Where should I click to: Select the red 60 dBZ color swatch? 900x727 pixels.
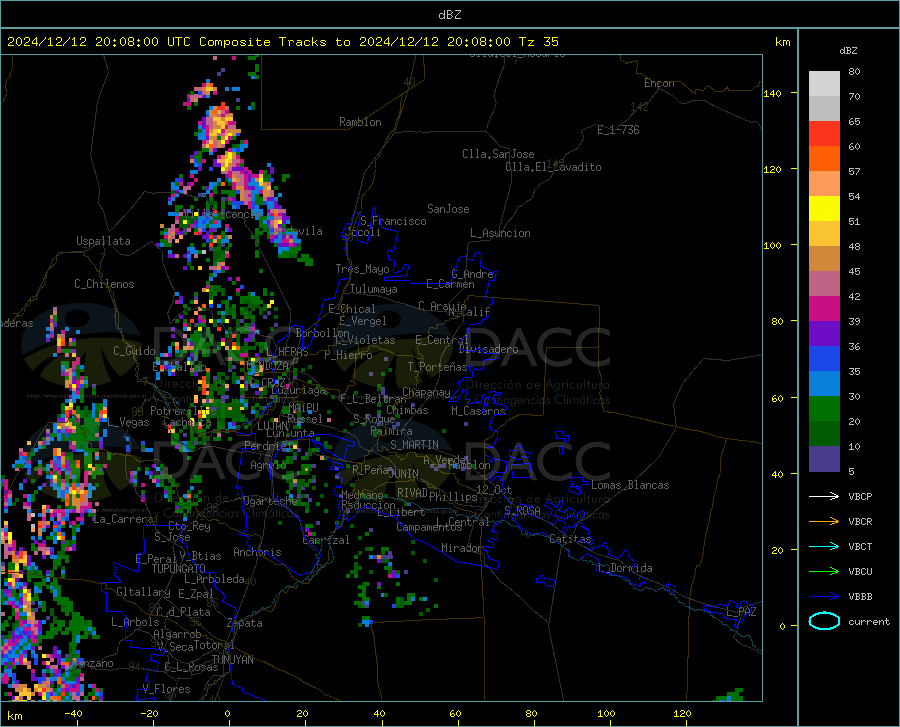[x=824, y=134]
